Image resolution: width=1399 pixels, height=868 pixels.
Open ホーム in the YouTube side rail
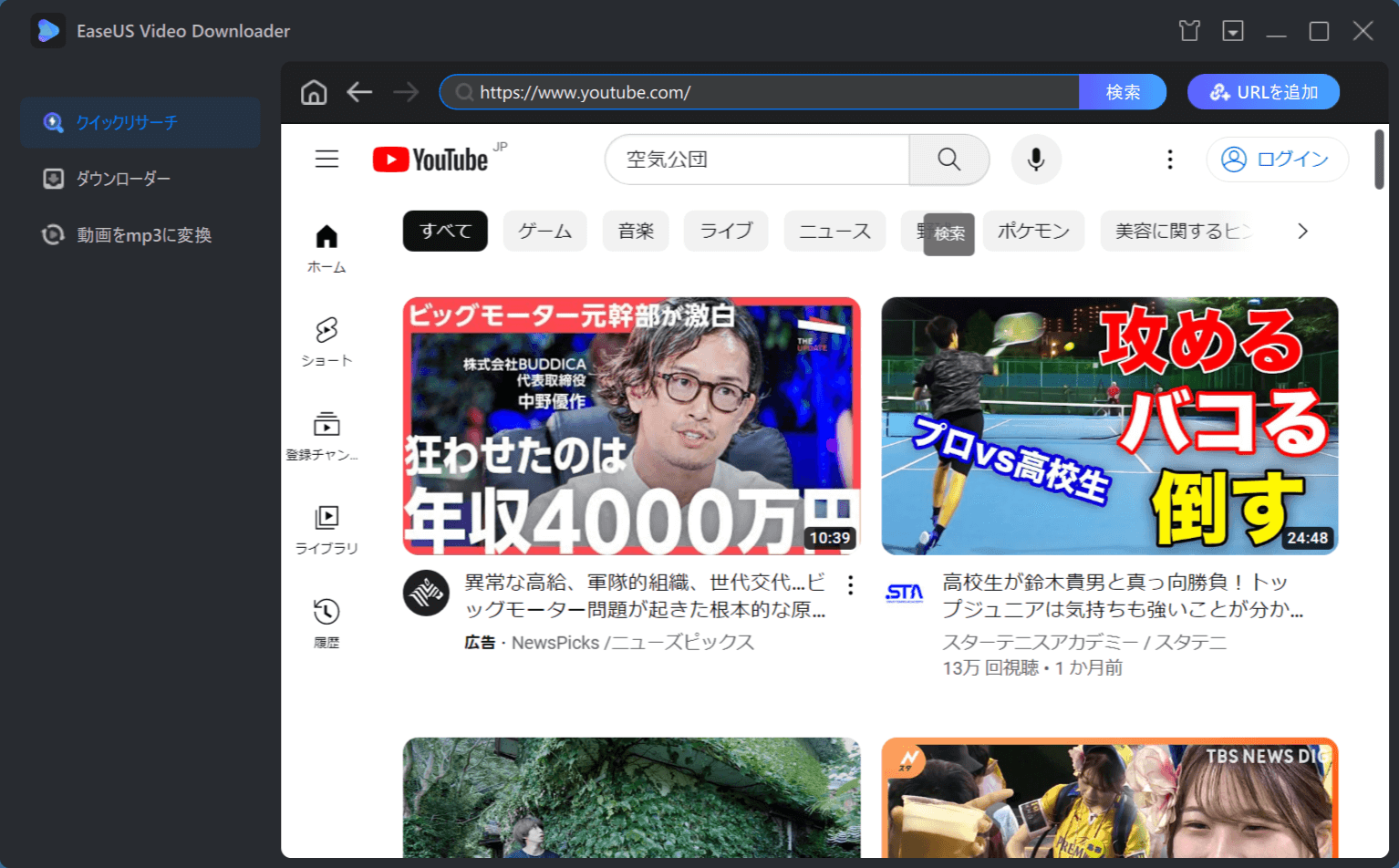click(326, 248)
